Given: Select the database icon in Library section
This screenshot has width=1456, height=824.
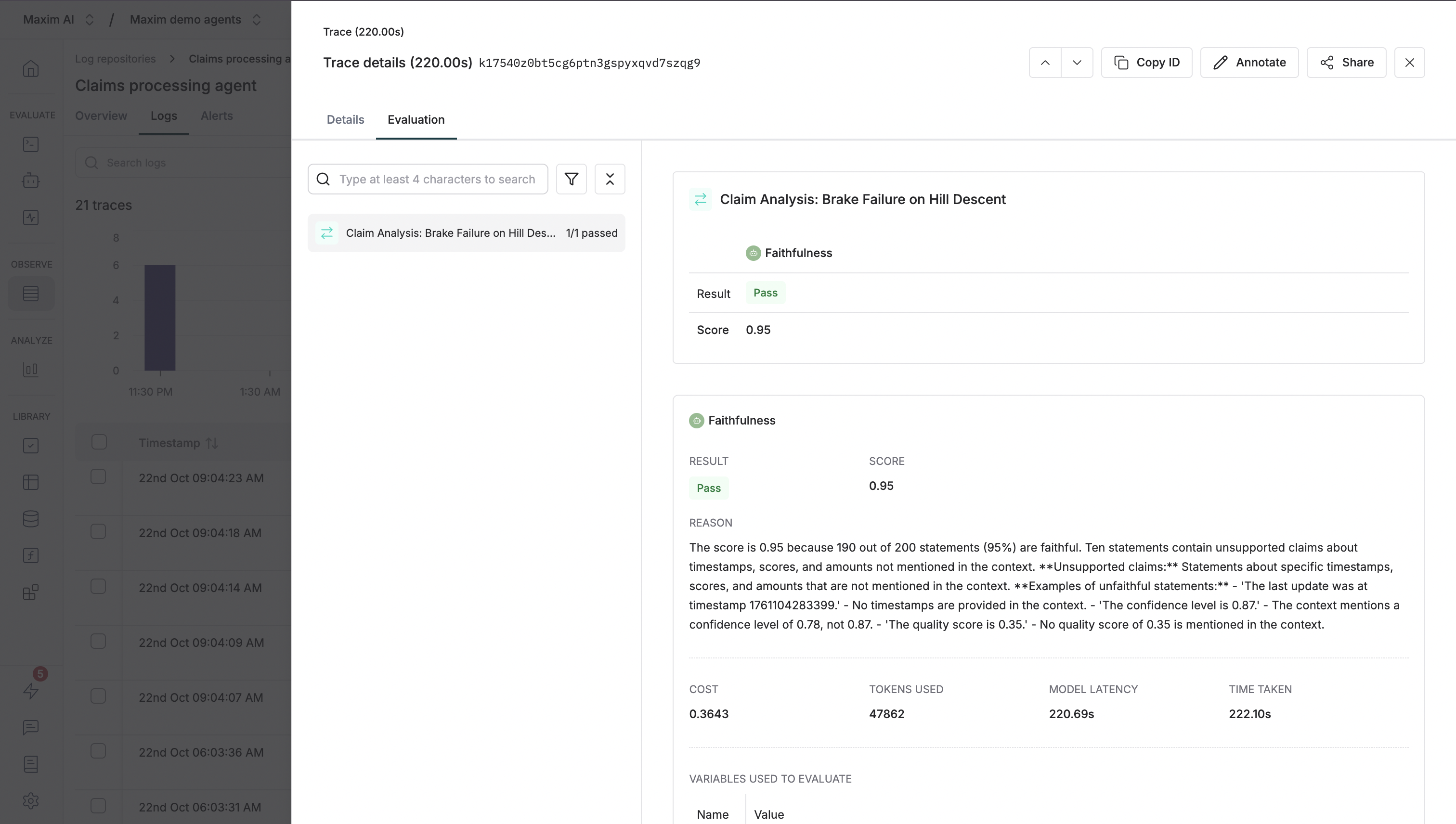Looking at the screenshot, I should click(31, 518).
